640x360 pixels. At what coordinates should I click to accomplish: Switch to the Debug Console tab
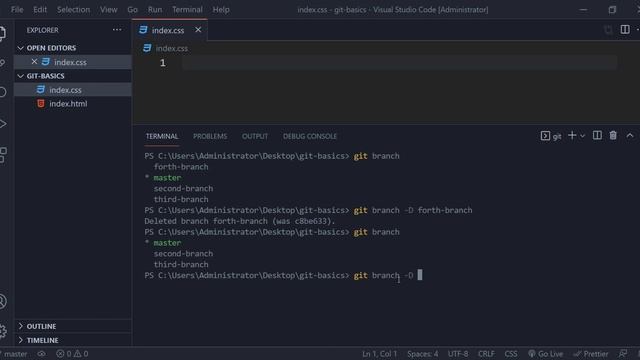tap(310, 136)
